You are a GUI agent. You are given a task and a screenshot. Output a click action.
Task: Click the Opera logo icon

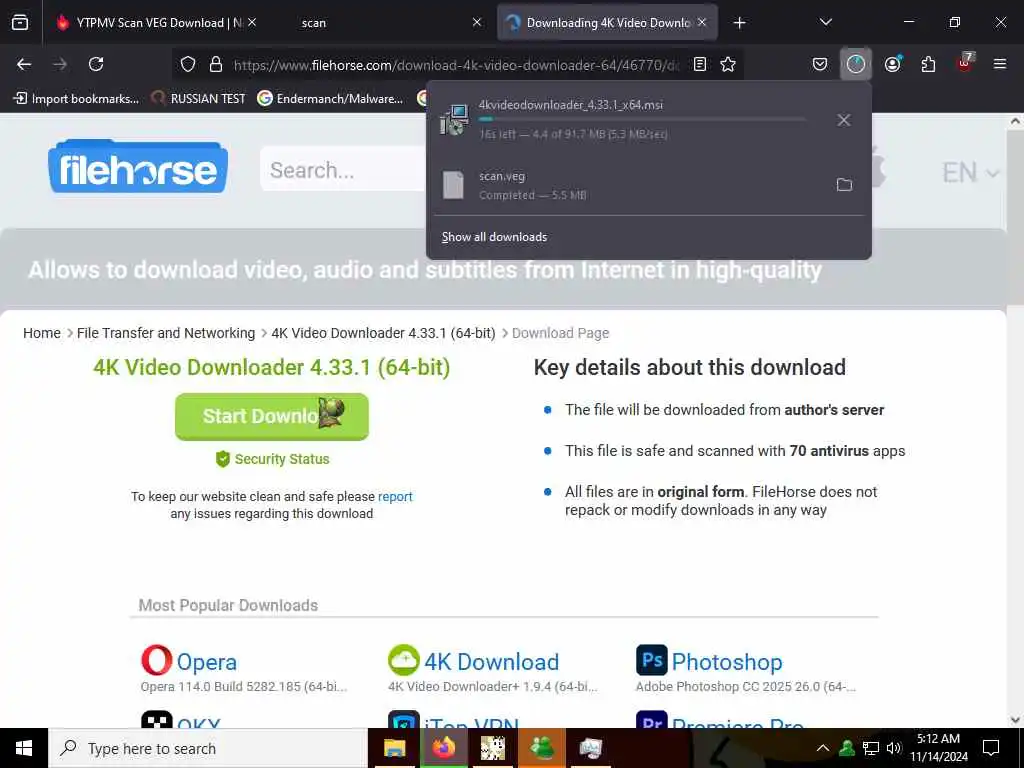157,660
